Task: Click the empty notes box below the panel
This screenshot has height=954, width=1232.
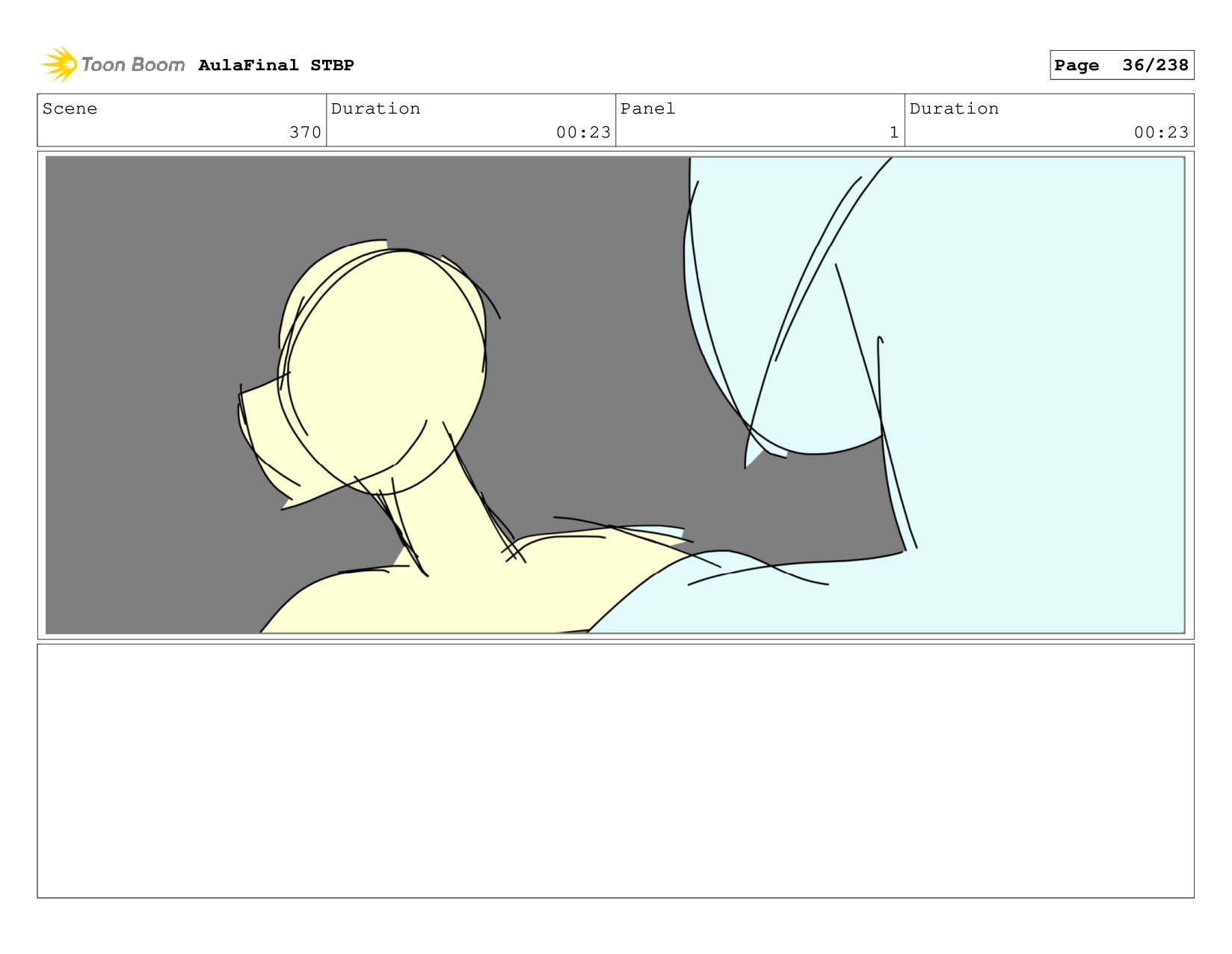Action: pos(615,771)
